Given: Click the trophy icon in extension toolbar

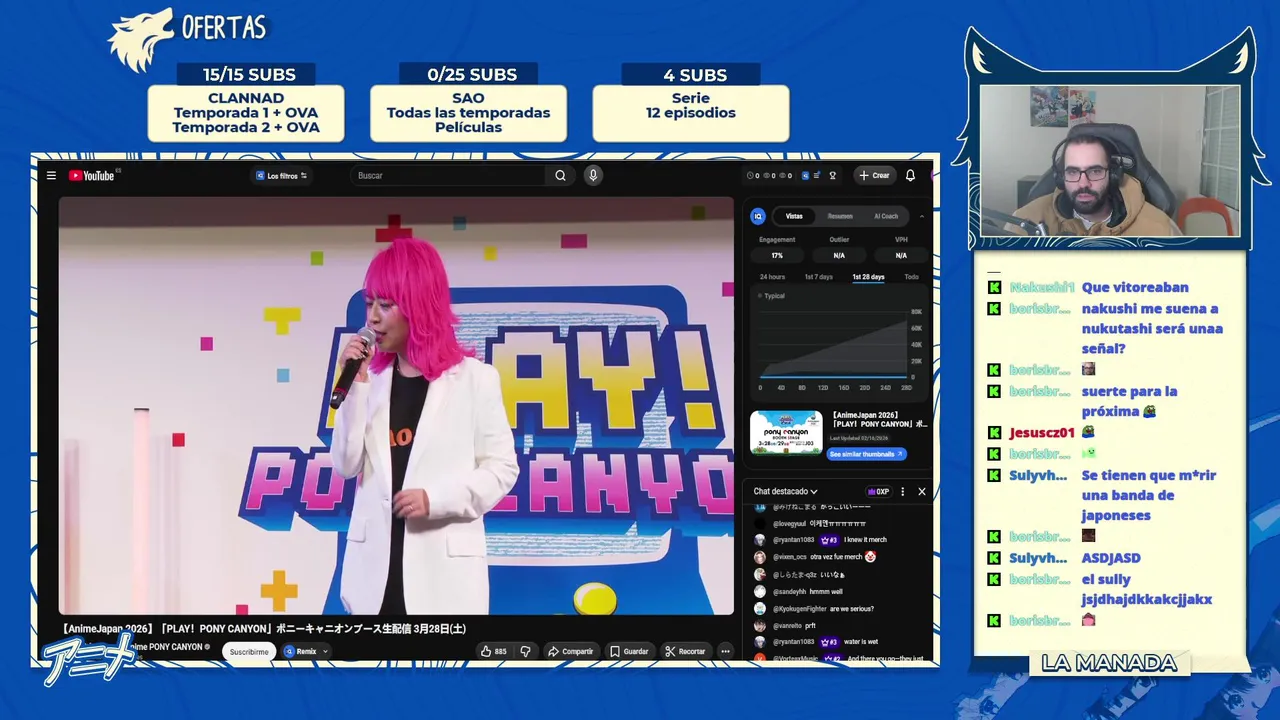Looking at the screenshot, I should point(832,176).
